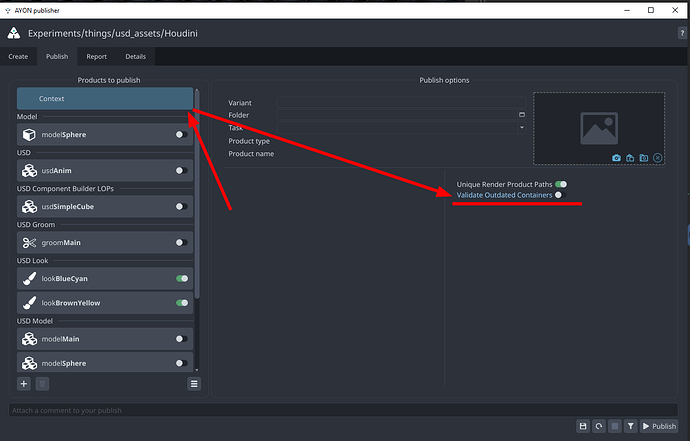This screenshot has width=690, height=441.
Task: Switch to the Publish tab
Action: point(57,56)
